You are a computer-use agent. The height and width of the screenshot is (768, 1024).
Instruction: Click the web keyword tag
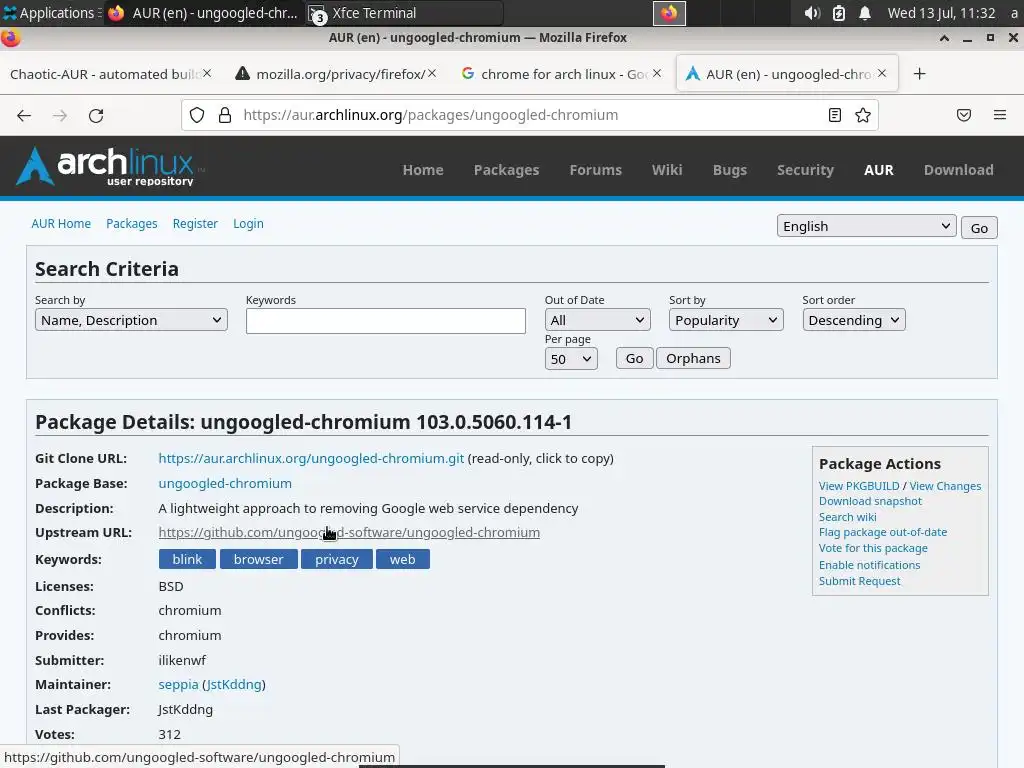(402, 559)
